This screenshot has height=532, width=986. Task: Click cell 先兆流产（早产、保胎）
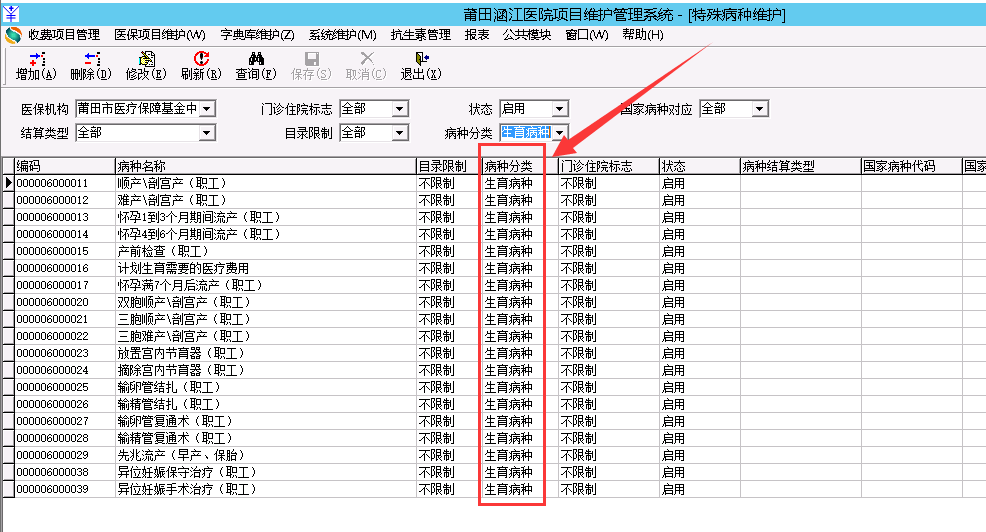[266, 455]
